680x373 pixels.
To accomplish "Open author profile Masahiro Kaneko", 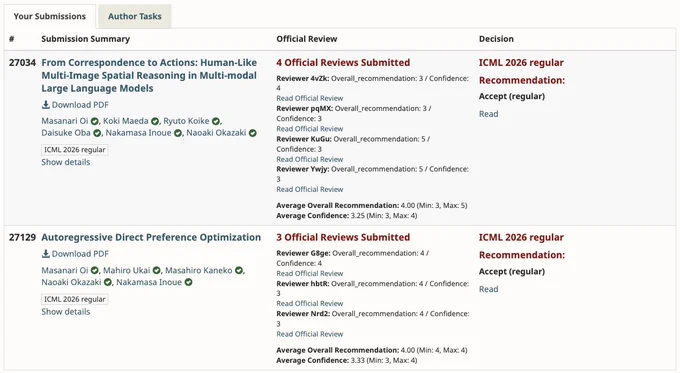I will click(x=199, y=270).
